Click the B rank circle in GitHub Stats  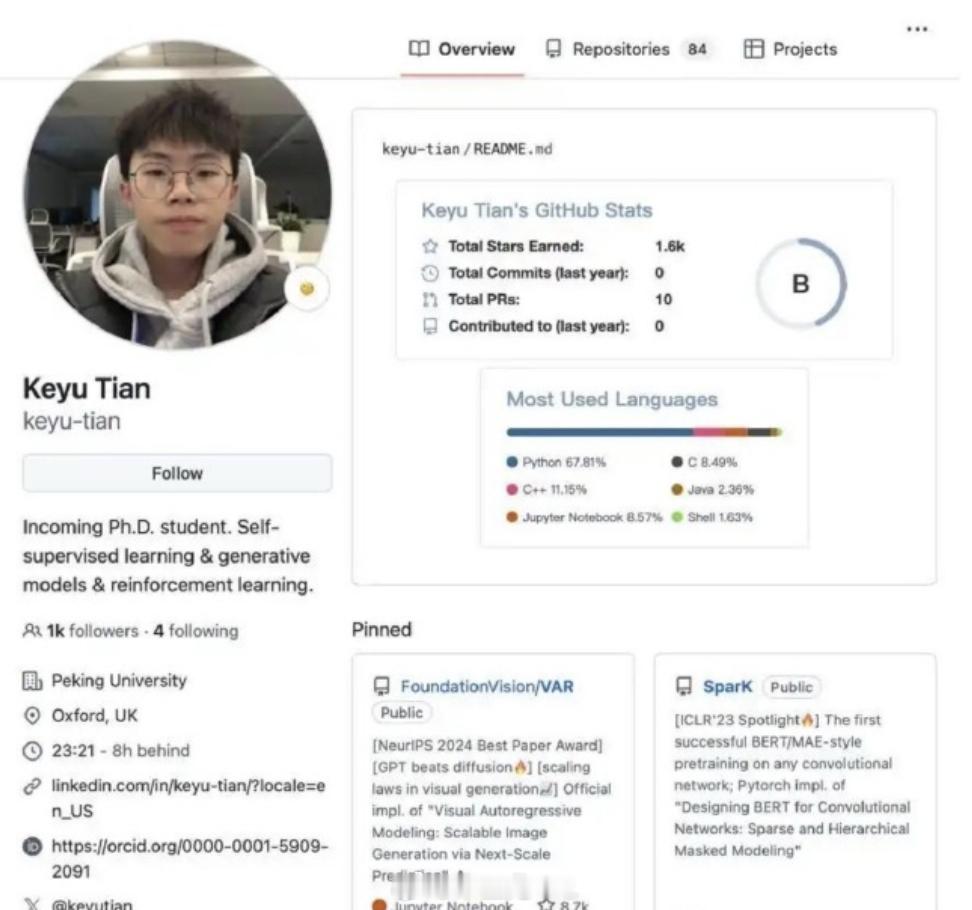801,283
